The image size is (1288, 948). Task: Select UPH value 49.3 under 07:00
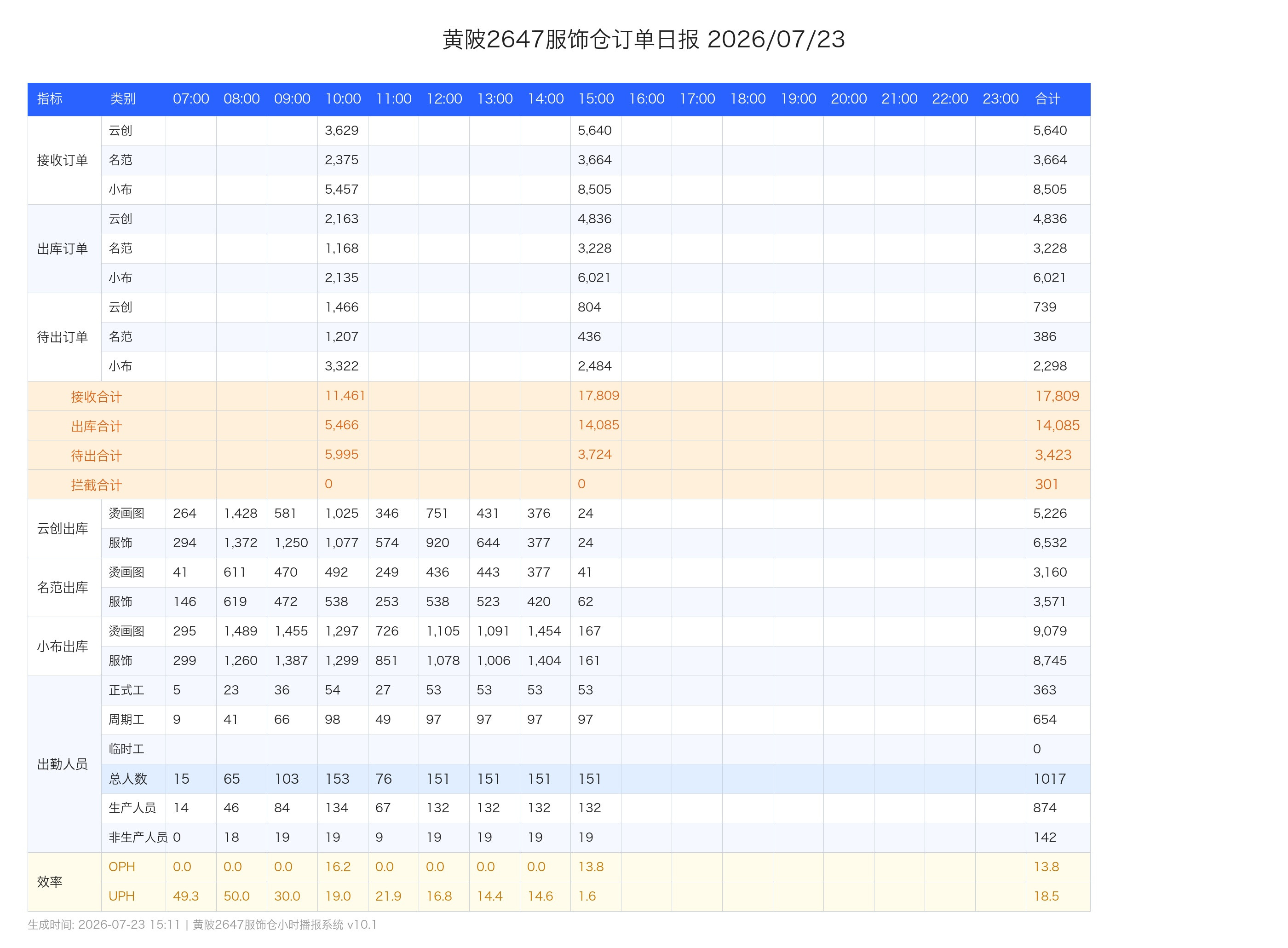[x=186, y=896]
